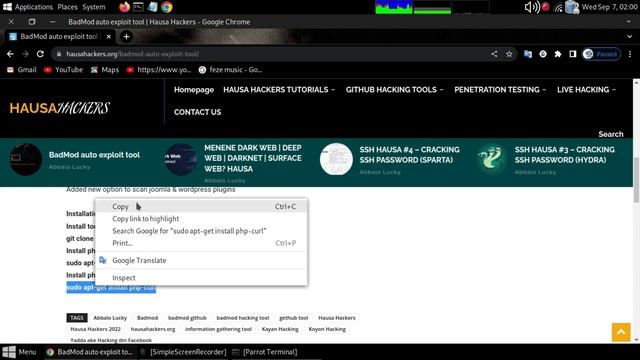Viewport: 640px width, 360px height.
Task: Click the Hausa Hackers tag
Action: (x=337, y=318)
